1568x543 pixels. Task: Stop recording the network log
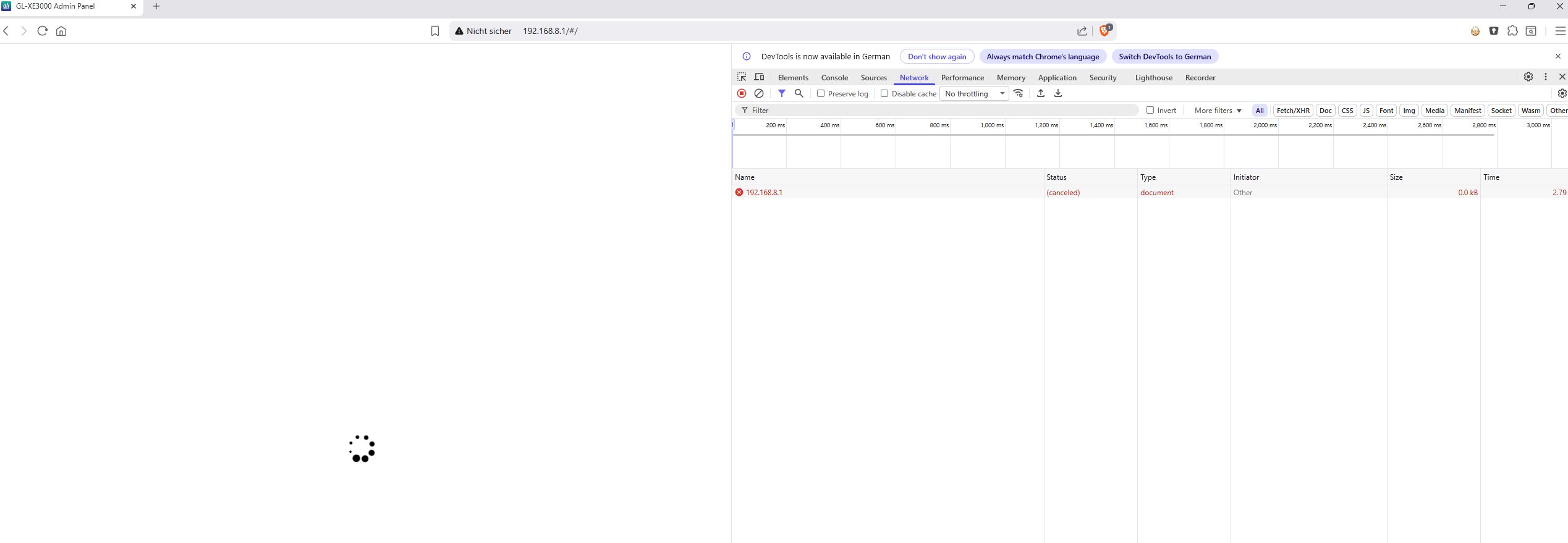tap(742, 93)
